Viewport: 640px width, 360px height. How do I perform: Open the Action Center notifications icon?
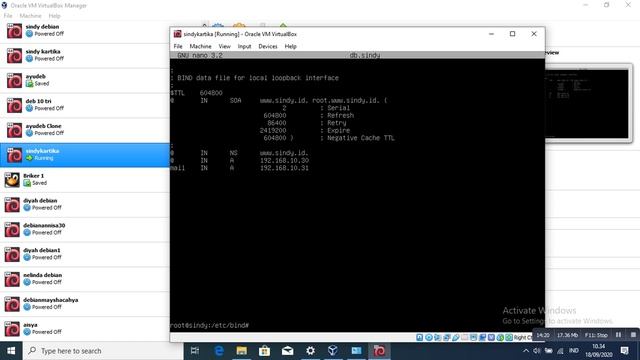pyautogui.click(x=624, y=351)
